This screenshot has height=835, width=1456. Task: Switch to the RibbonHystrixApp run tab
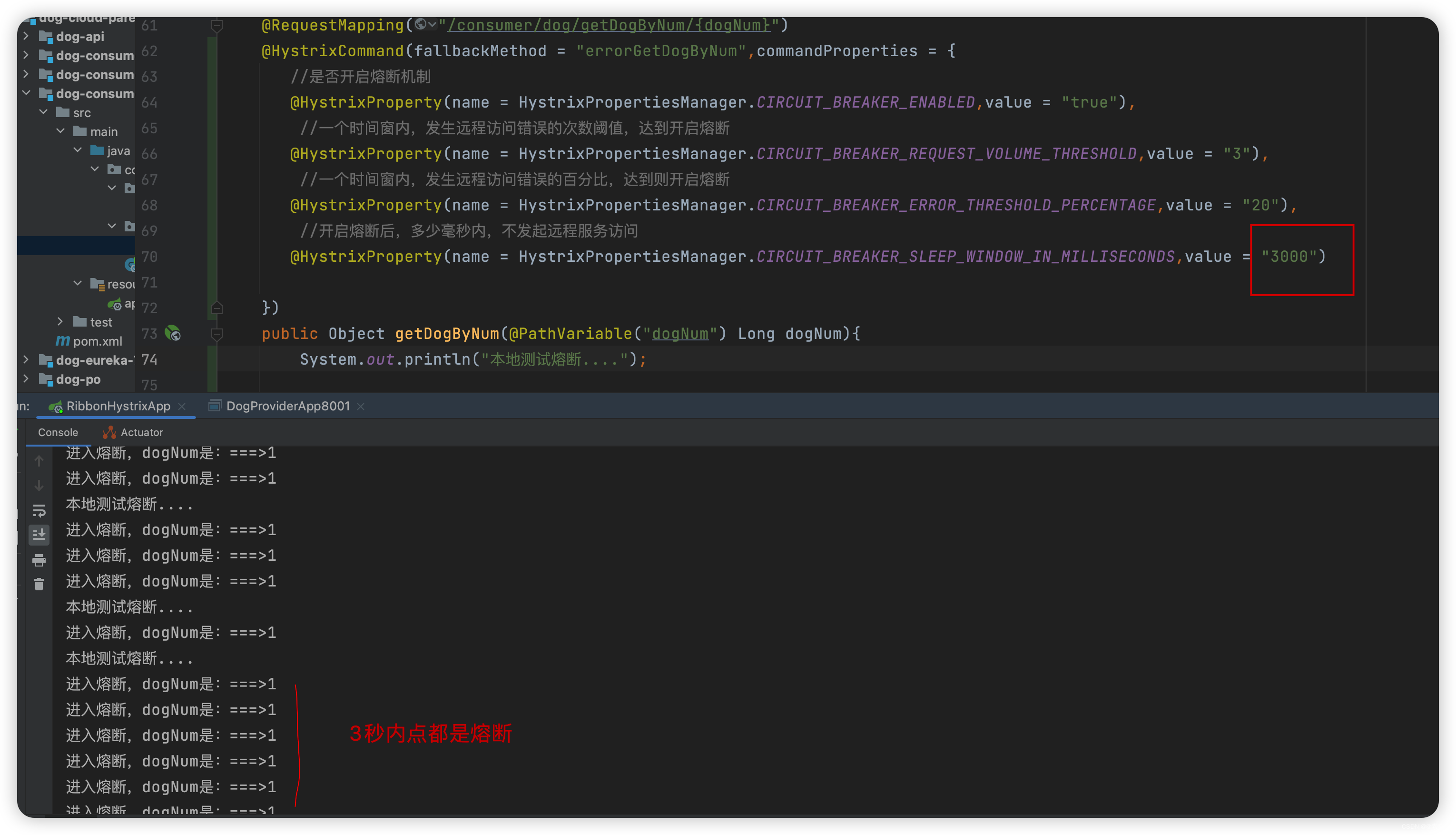pyautogui.click(x=118, y=406)
